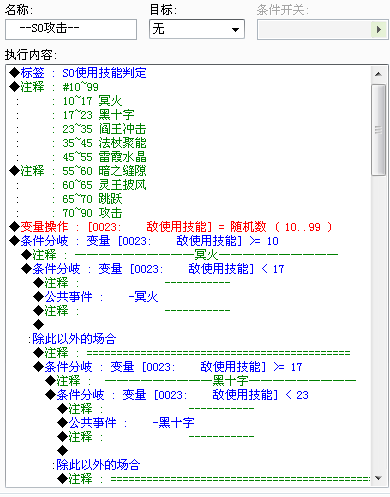Screen dimensions: 390x497
Task: Select the 条件分歧 敌使用技能 >= 10 line
Action: tap(144, 241)
